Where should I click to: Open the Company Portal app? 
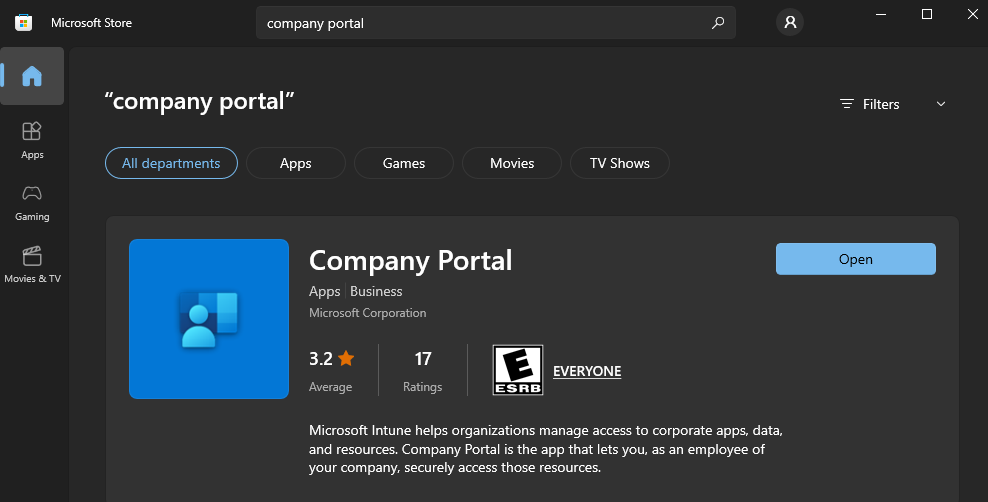click(x=856, y=259)
